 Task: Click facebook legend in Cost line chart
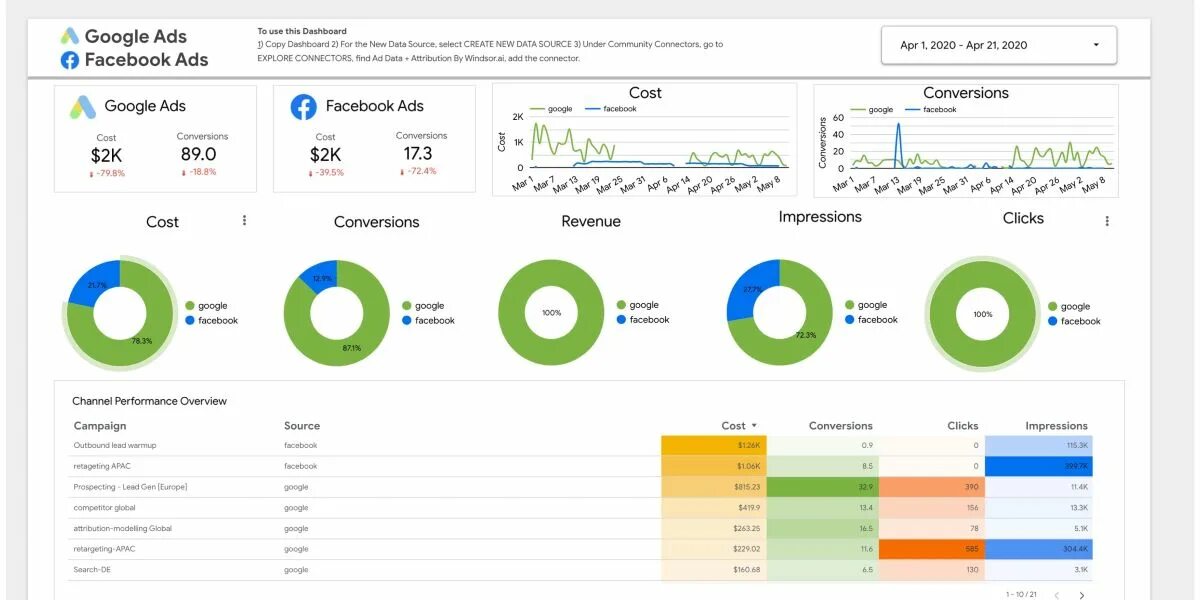tap(611, 109)
